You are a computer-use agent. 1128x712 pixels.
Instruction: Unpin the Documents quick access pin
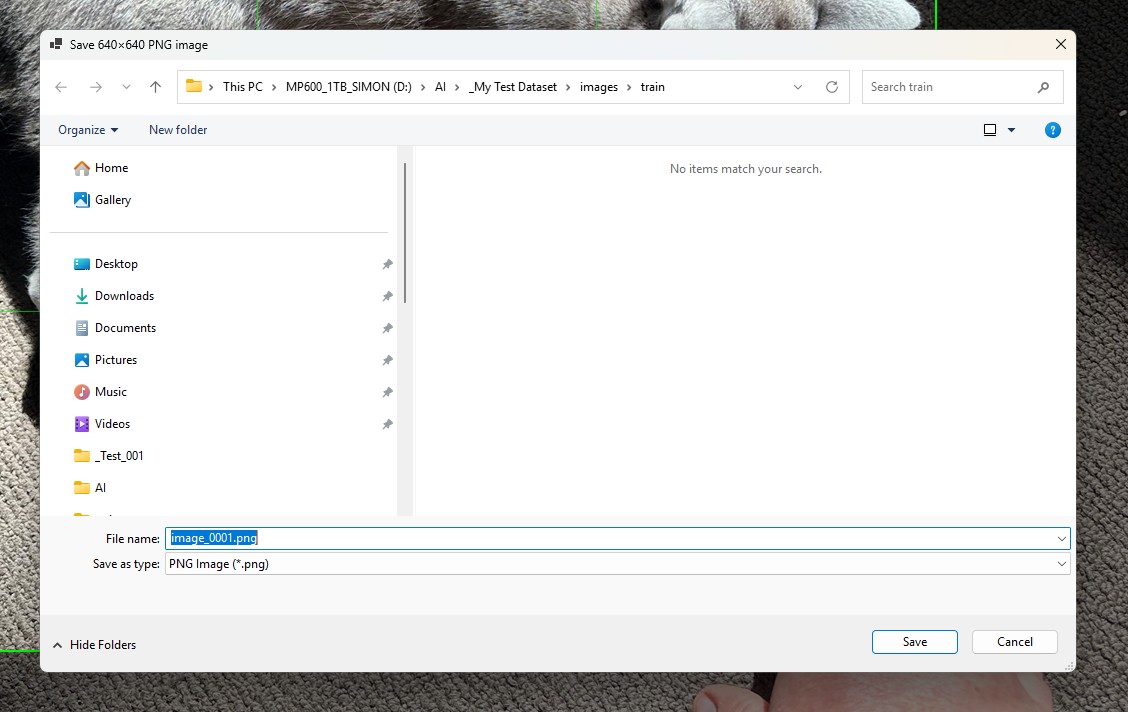tap(387, 328)
